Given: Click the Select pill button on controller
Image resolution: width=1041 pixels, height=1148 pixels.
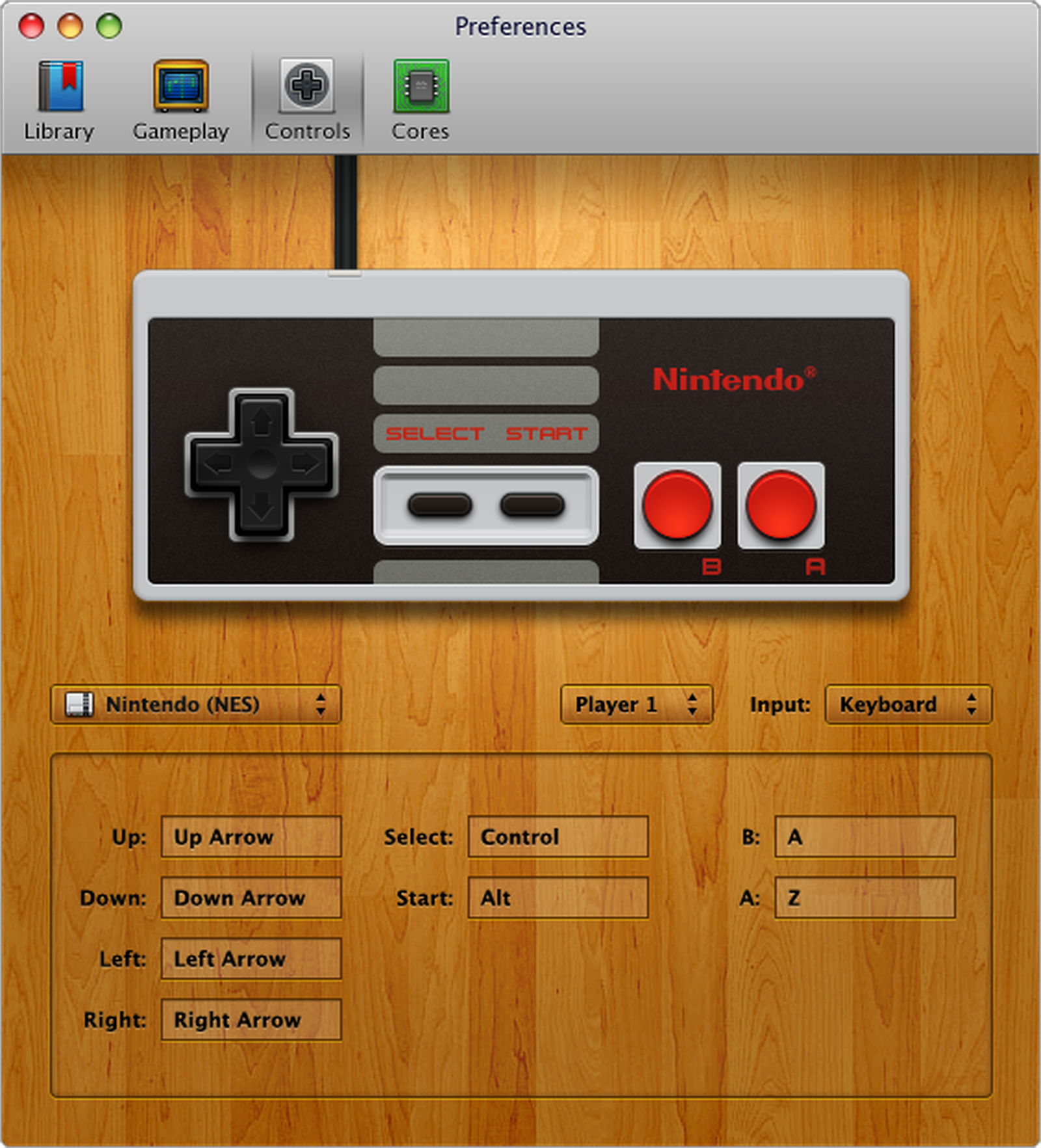Looking at the screenshot, I should pyautogui.click(x=440, y=505).
